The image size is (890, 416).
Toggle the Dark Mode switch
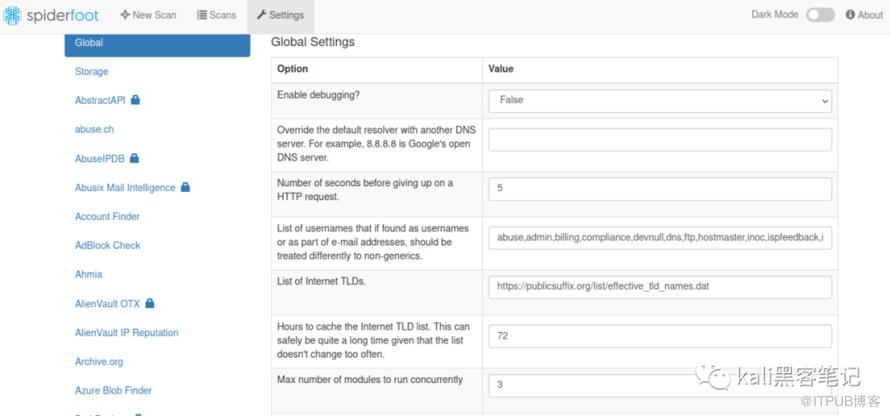tap(820, 15)
